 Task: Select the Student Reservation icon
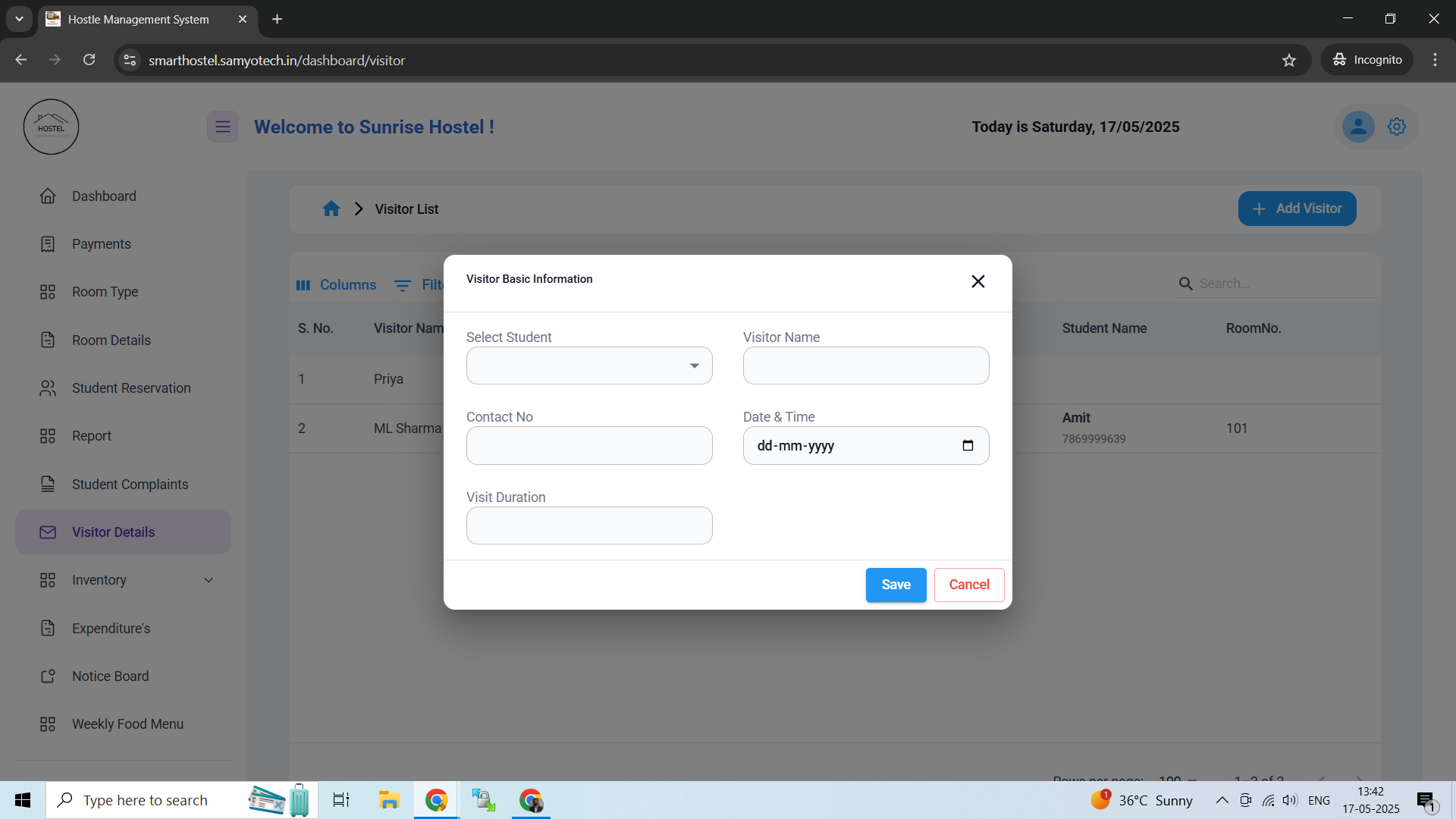tap(49, 388)
